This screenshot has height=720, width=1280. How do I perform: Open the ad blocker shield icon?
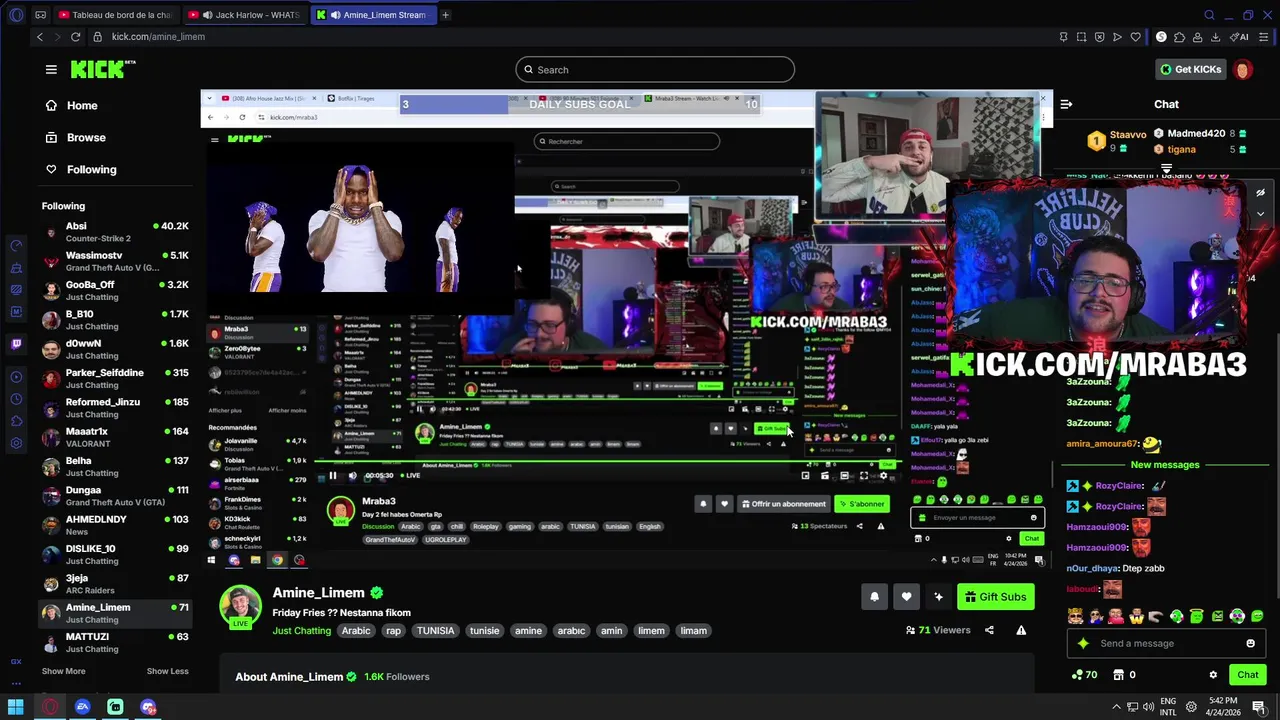(1099, 37)
